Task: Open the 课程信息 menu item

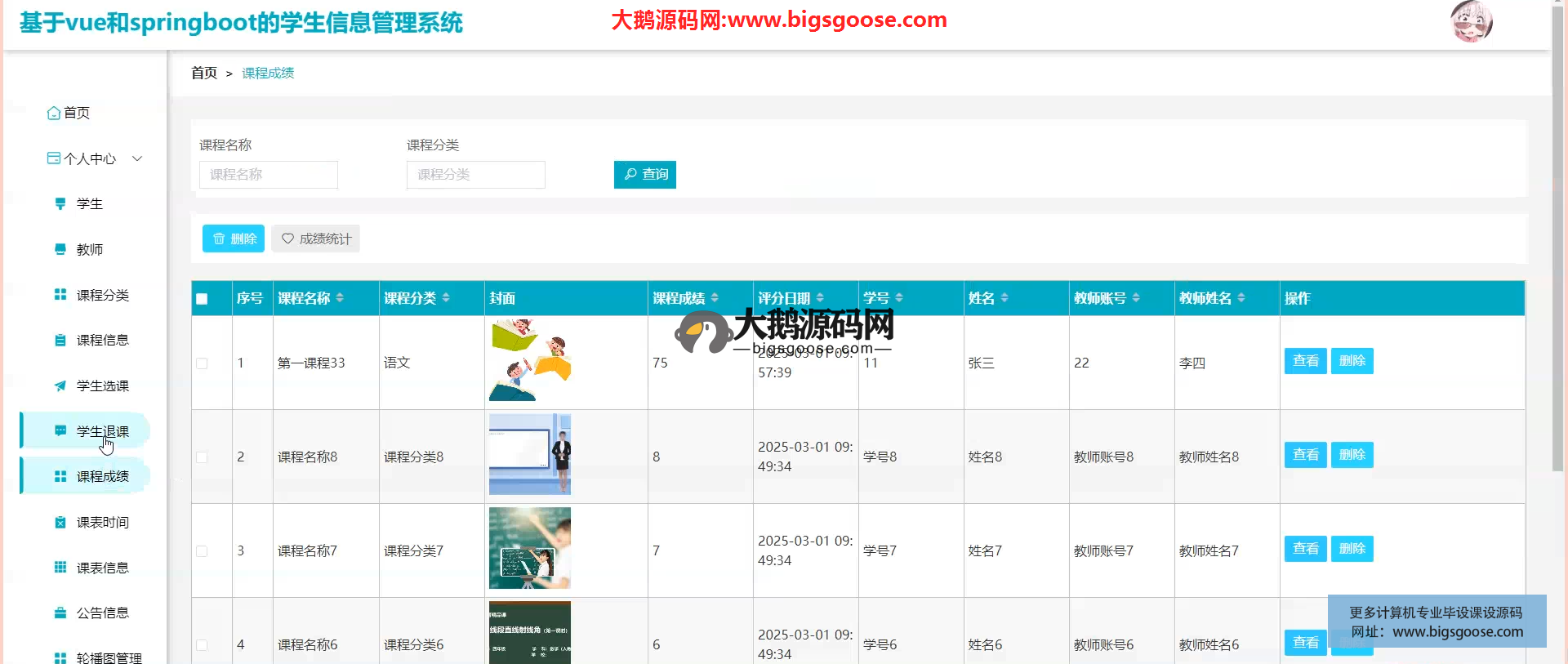Action: [102, 340]
